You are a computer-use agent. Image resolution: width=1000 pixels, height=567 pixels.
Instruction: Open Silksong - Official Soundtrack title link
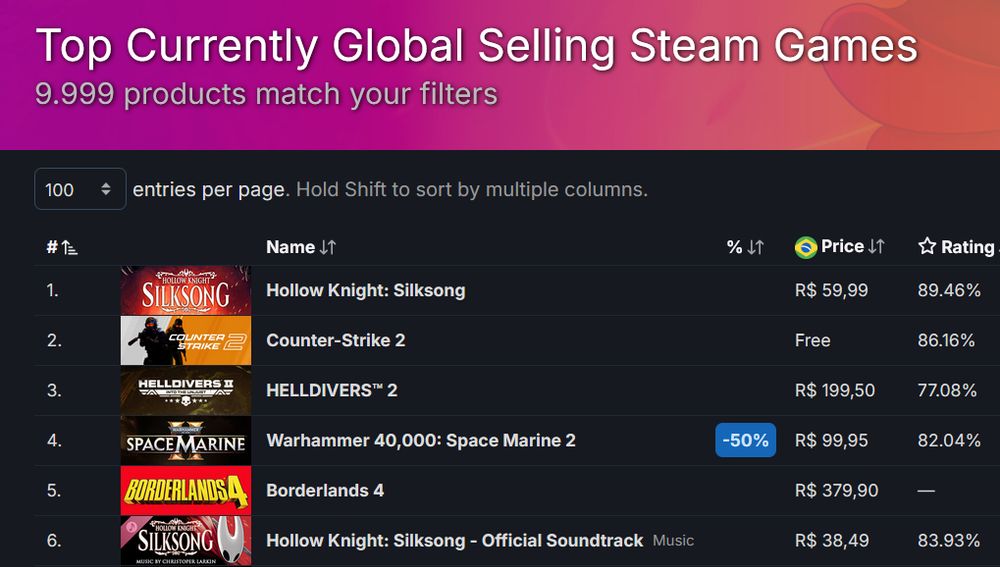pyautogui.click(x=455, y=540)
